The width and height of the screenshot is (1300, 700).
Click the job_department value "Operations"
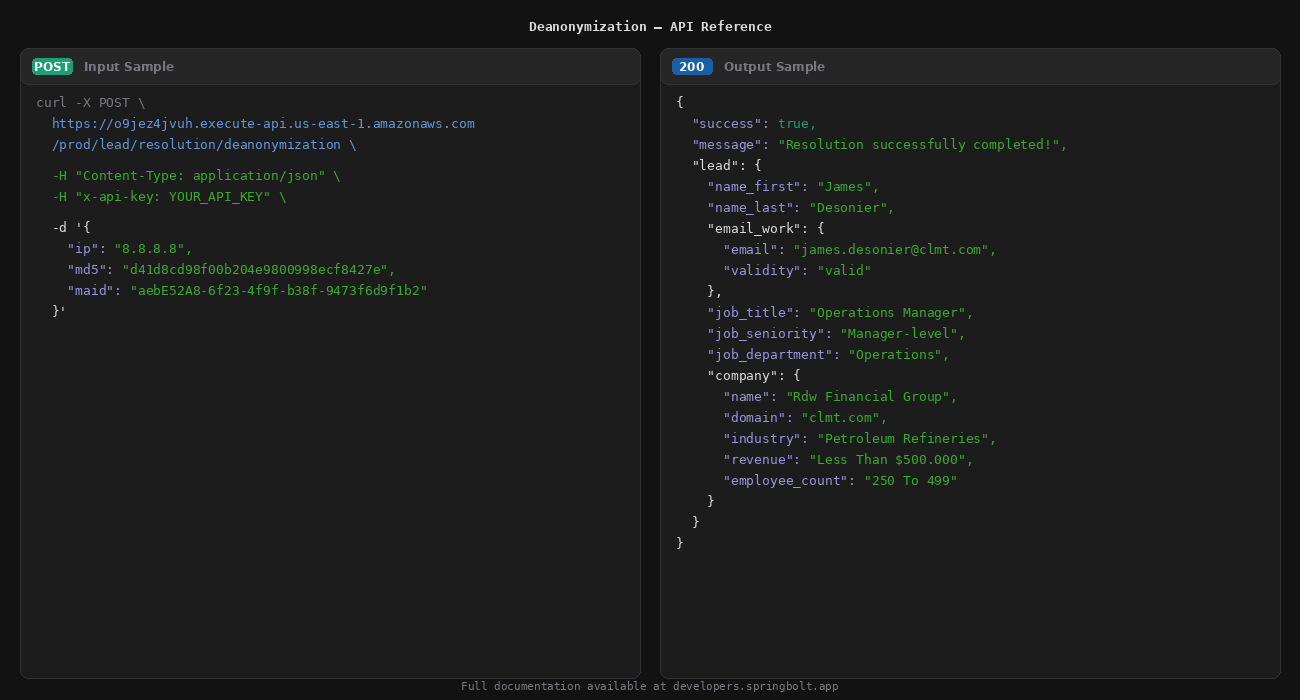pyautogui.click(x=899, y=355)
